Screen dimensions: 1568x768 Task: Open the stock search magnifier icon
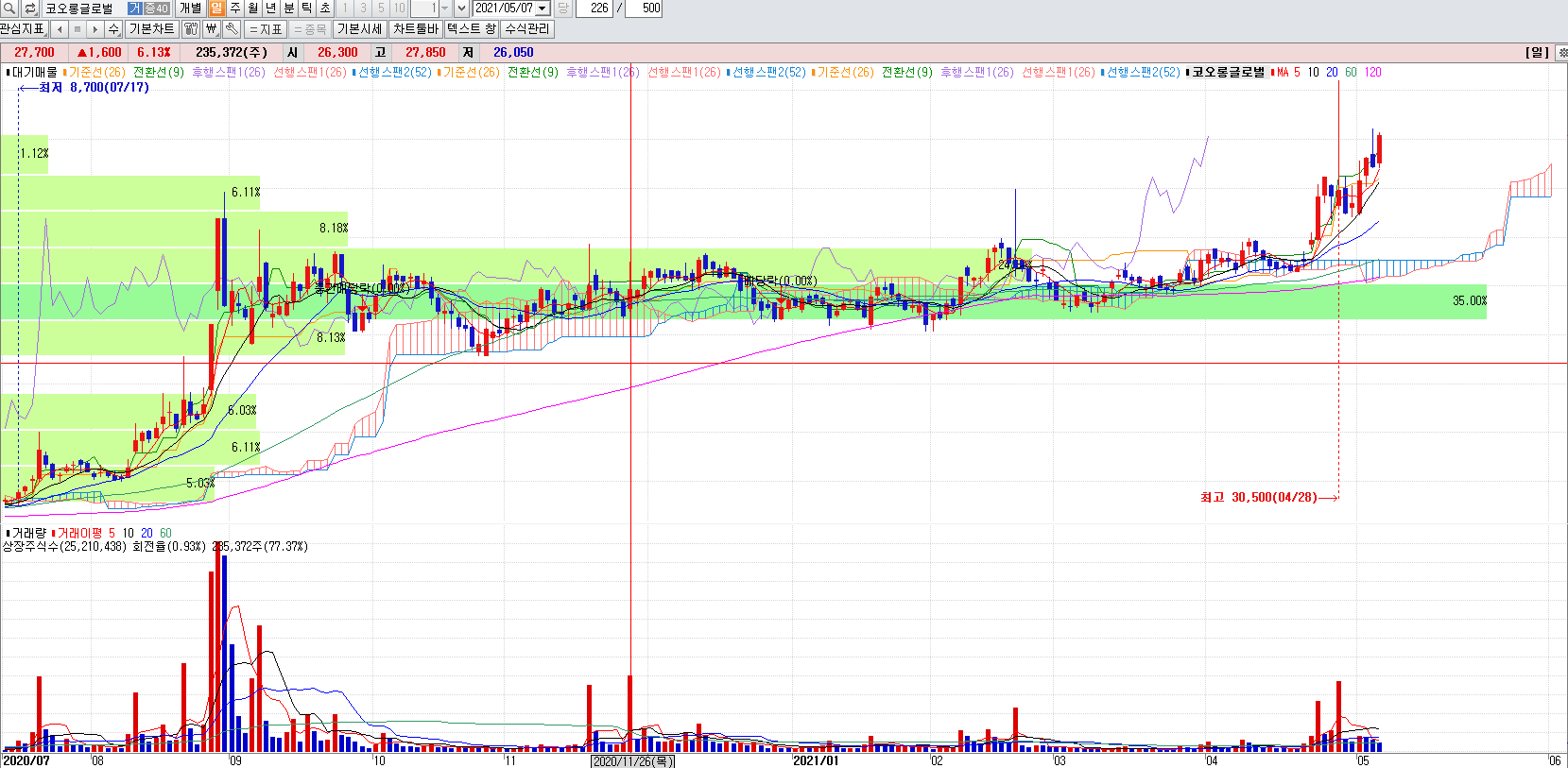click(9, 9)
